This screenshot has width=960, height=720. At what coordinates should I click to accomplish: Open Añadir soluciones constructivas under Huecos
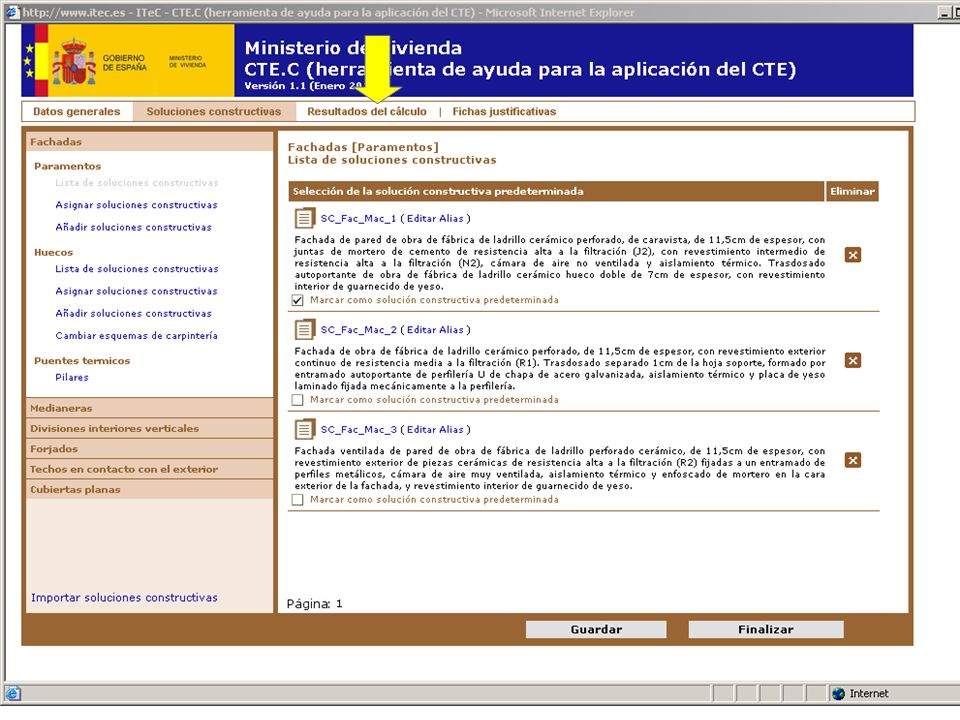tap(133, 313)
